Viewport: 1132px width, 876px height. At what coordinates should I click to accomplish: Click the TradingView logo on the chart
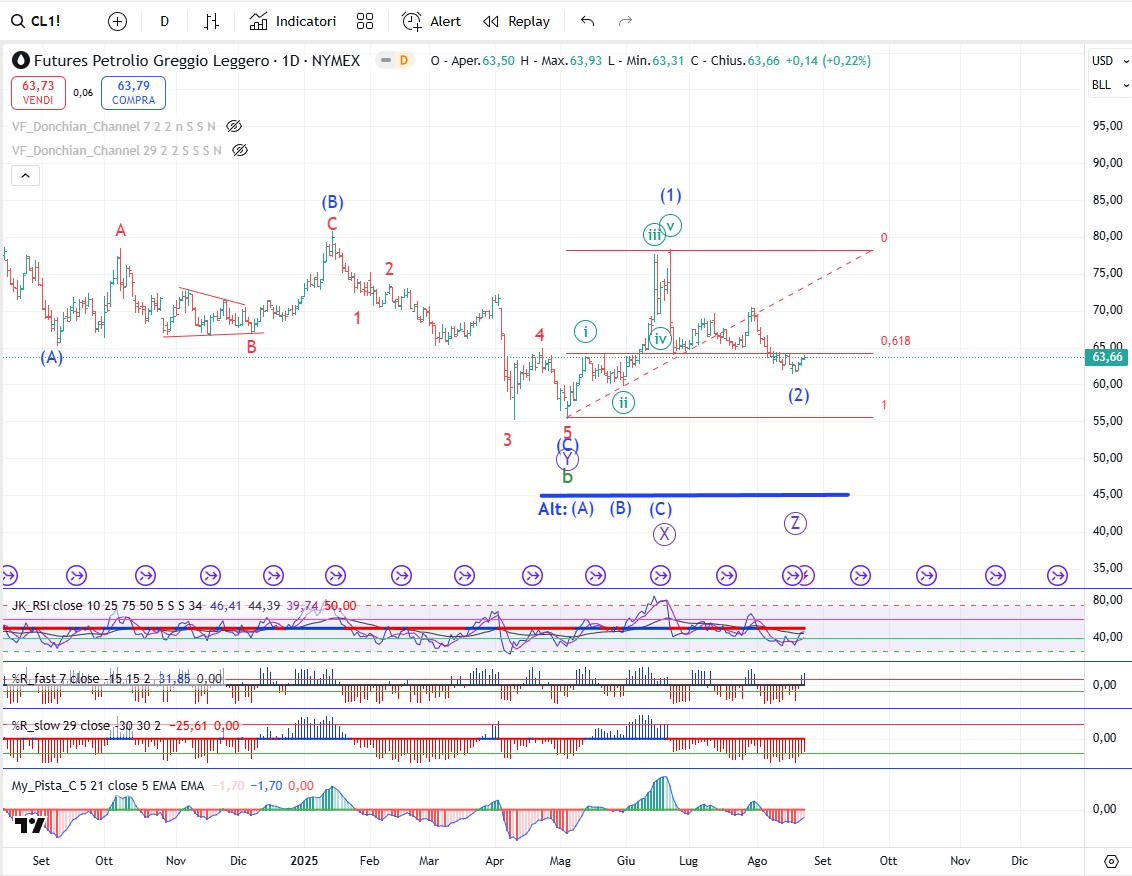click(x=30, y=825)
